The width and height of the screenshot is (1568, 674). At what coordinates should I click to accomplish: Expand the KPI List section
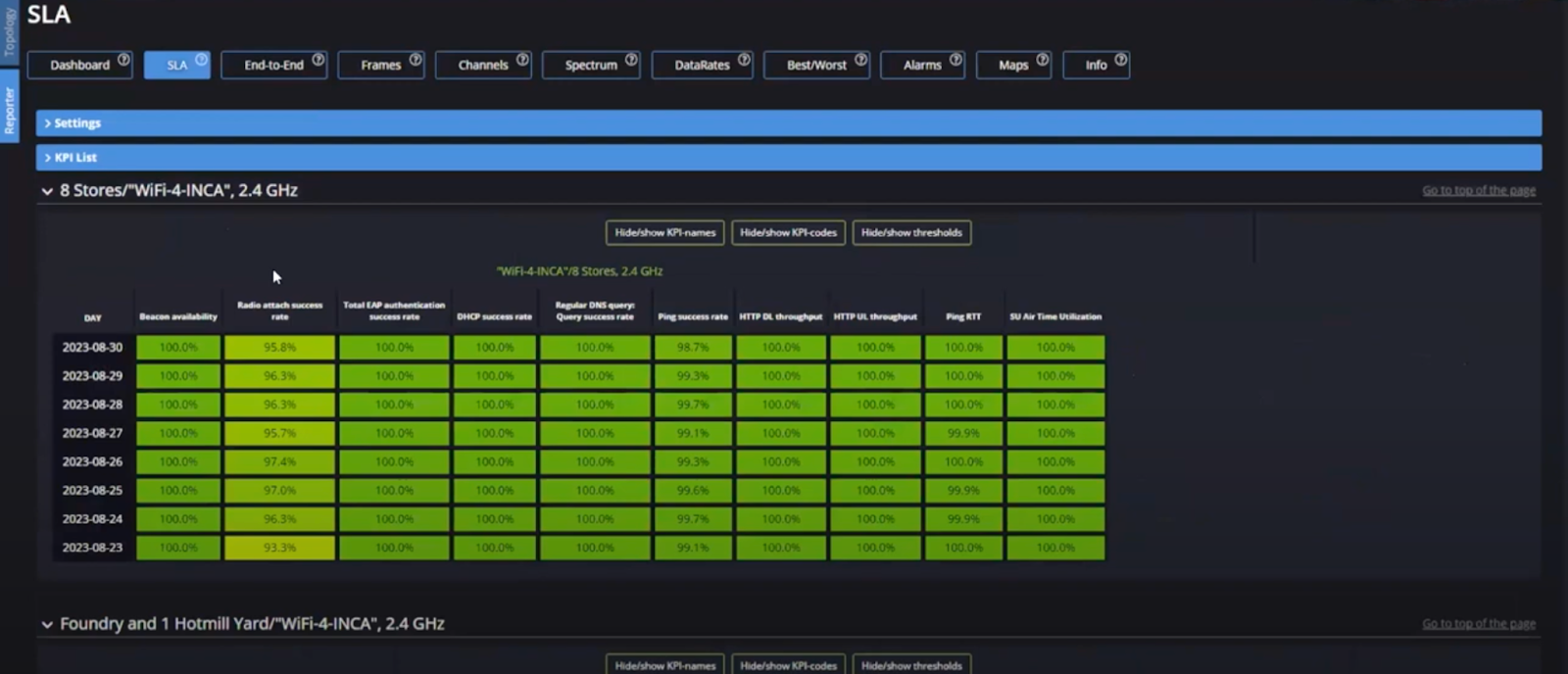74,158
